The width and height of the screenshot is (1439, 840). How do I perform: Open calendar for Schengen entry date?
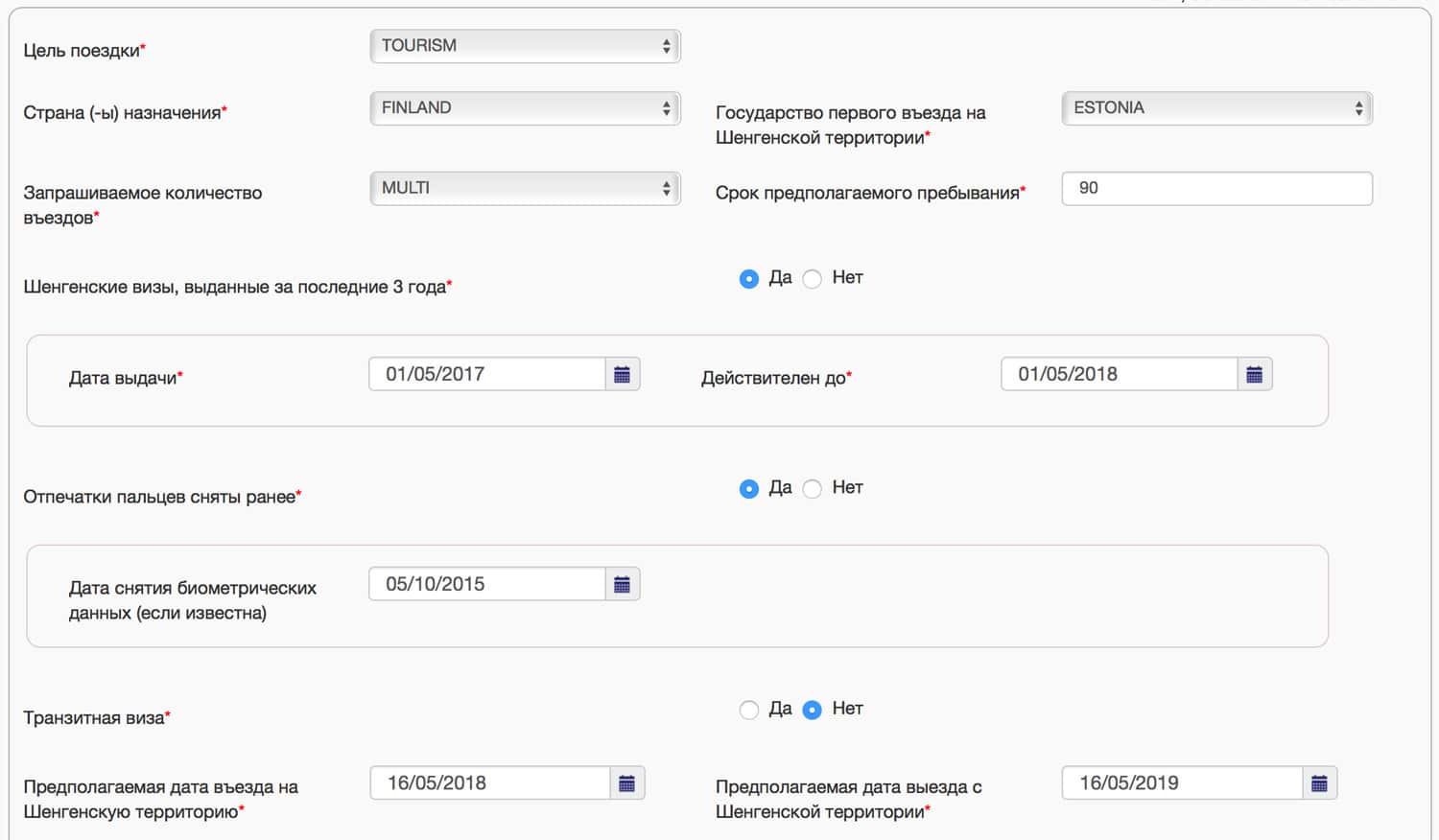pyautogui.click(x=626, y=783)
